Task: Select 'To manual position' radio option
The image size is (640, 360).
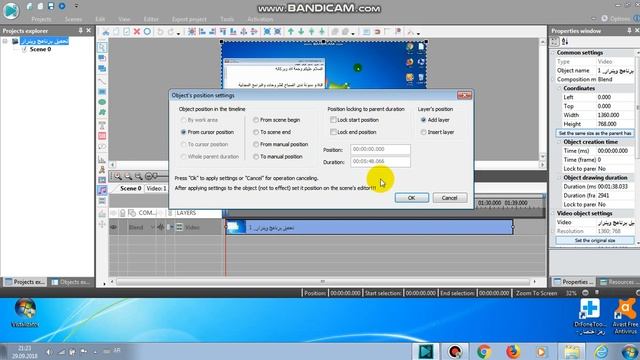Action: (x=256, y=157)
